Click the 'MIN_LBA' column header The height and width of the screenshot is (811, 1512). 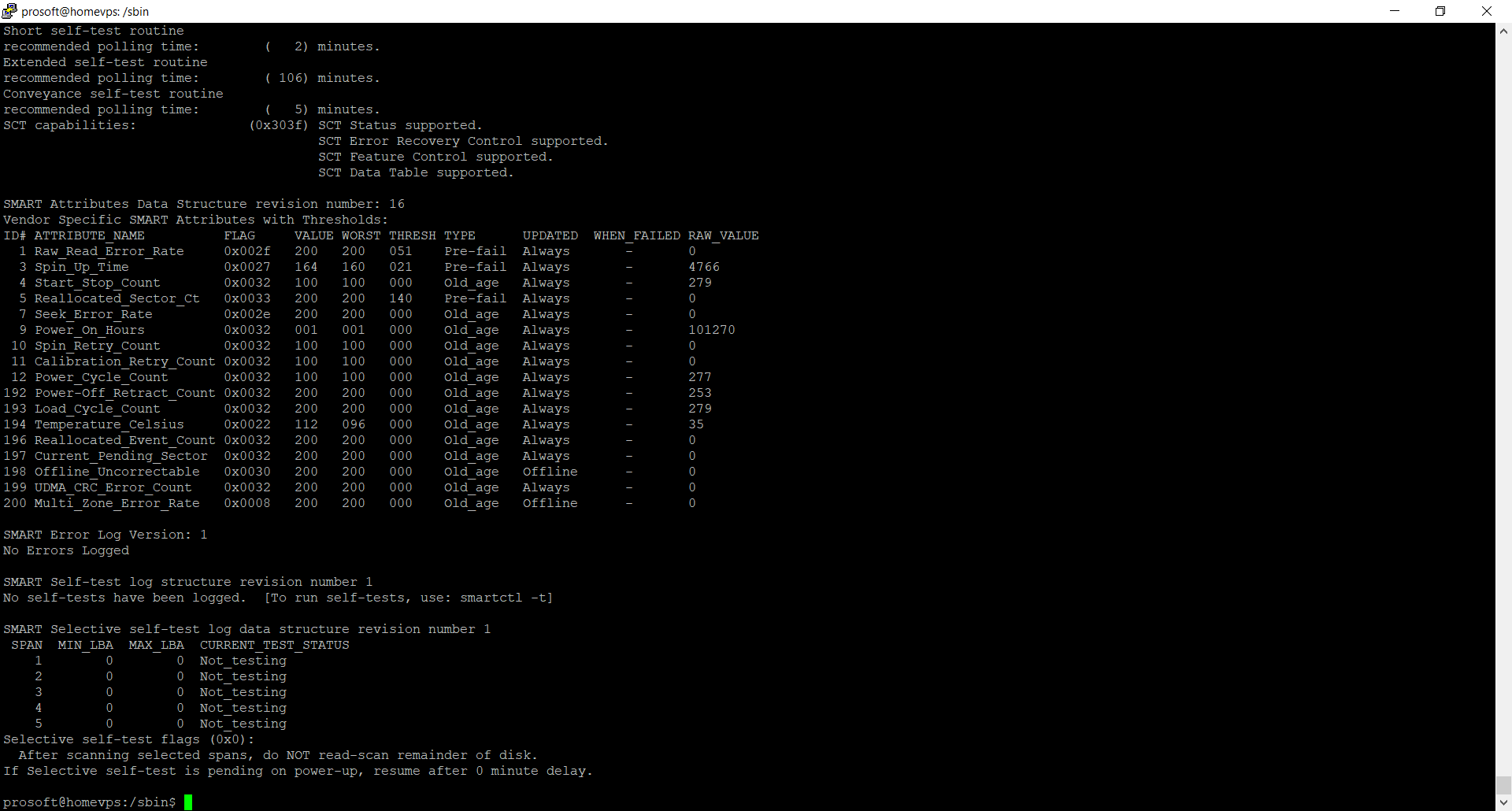tap(86, 645)
